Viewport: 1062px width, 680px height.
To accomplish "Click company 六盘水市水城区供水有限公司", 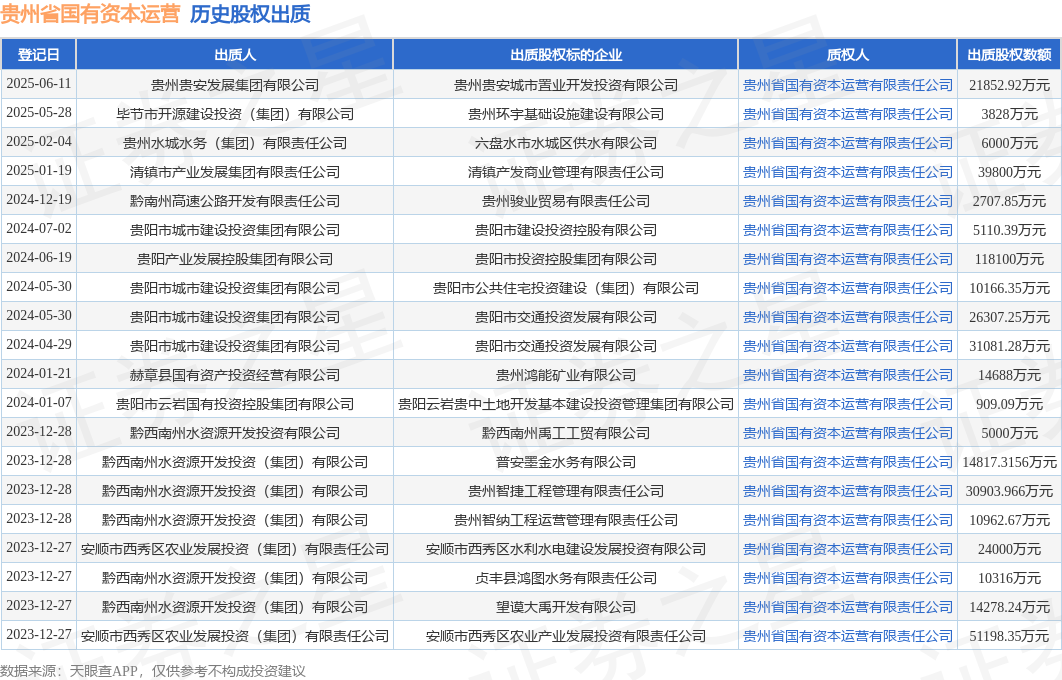I will click(566, 143).
